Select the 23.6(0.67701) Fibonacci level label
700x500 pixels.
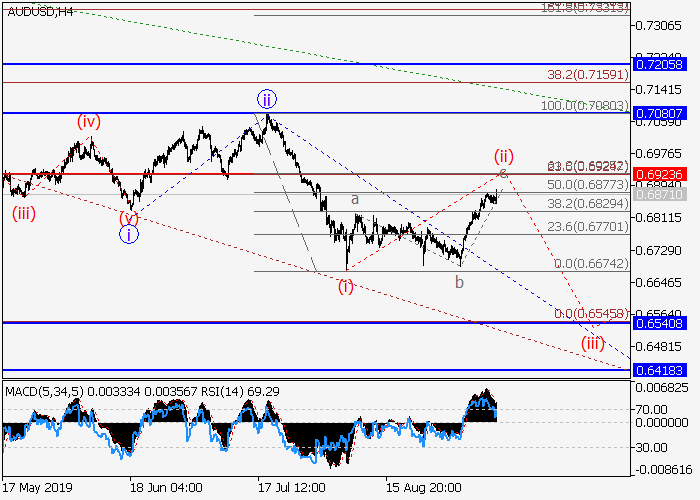pyautogui.click(x=590, y=227)
